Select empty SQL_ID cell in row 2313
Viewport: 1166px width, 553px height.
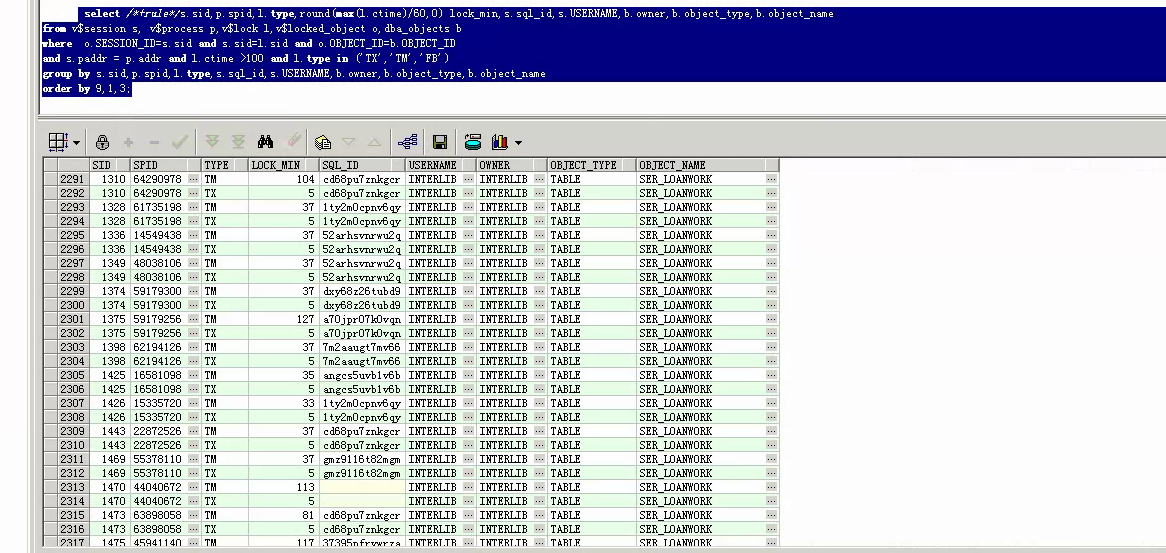coord(360,487)
